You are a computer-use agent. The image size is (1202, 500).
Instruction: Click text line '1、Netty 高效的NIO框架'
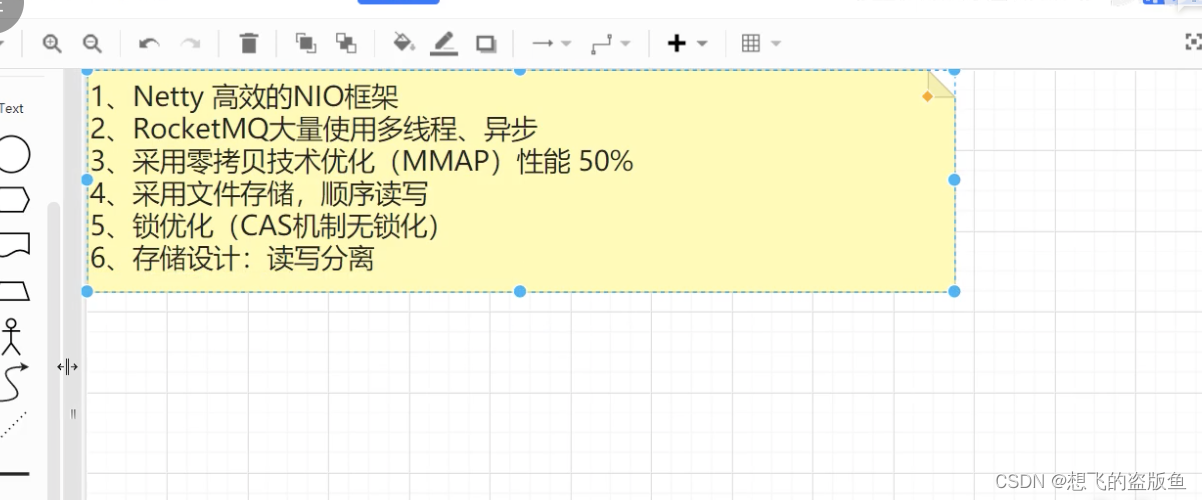coord(244,97)
